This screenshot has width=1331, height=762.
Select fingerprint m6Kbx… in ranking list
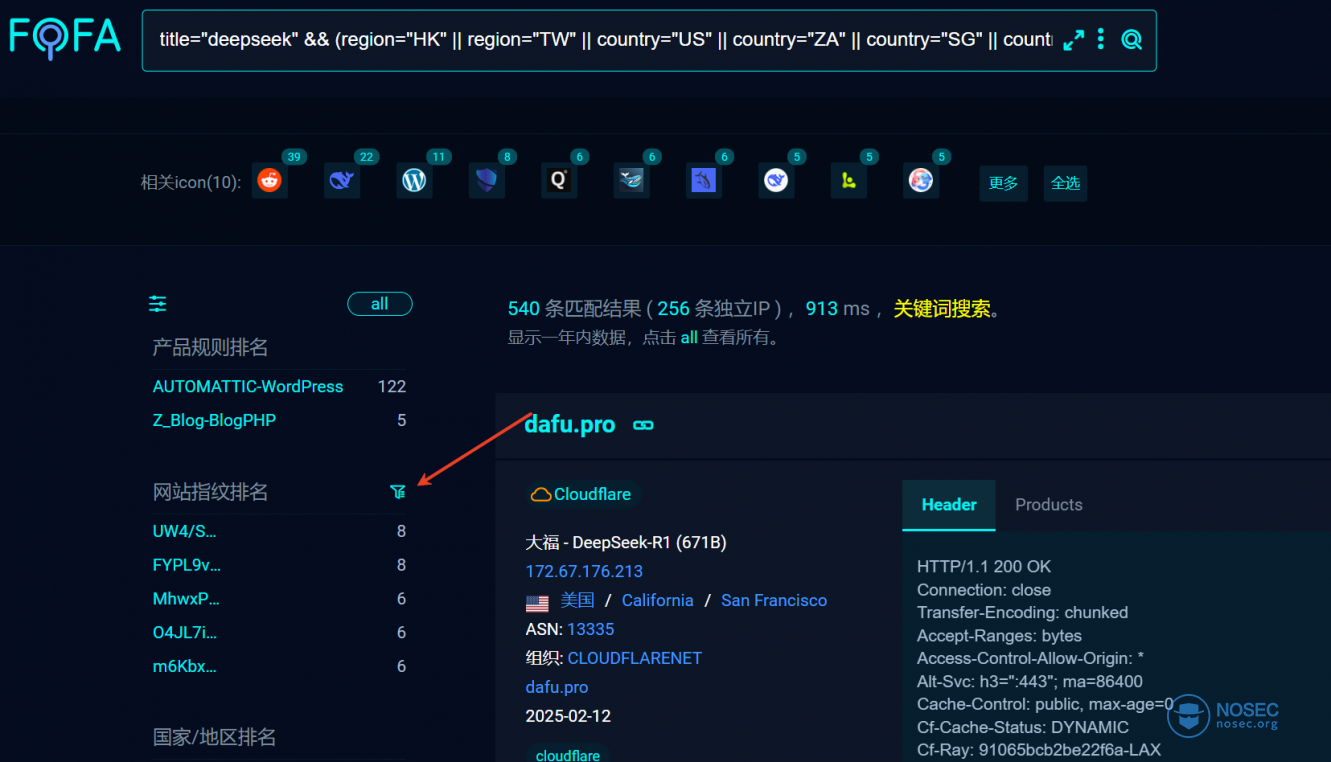[184, 666]
